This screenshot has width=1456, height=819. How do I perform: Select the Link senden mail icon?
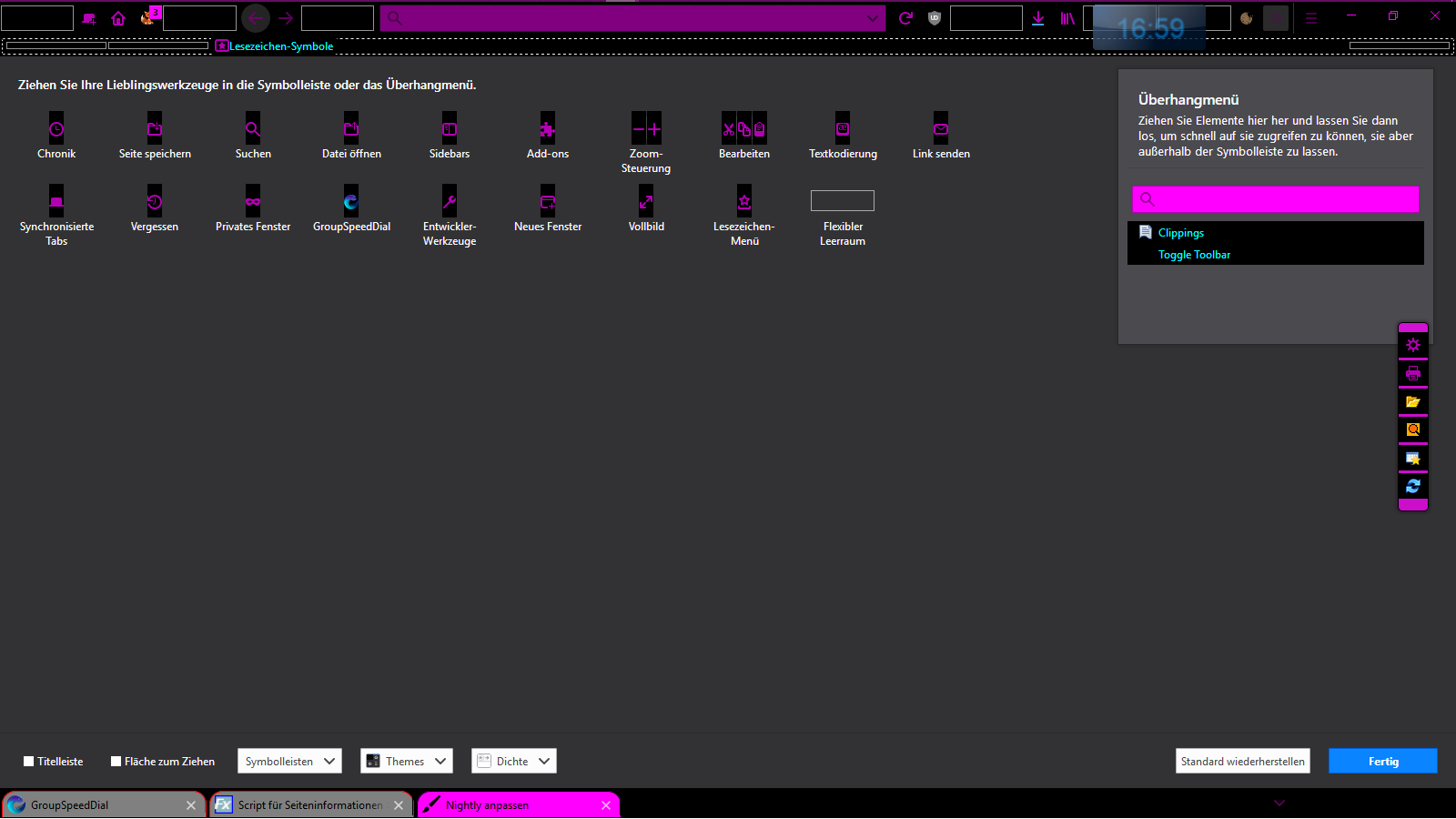941,129
